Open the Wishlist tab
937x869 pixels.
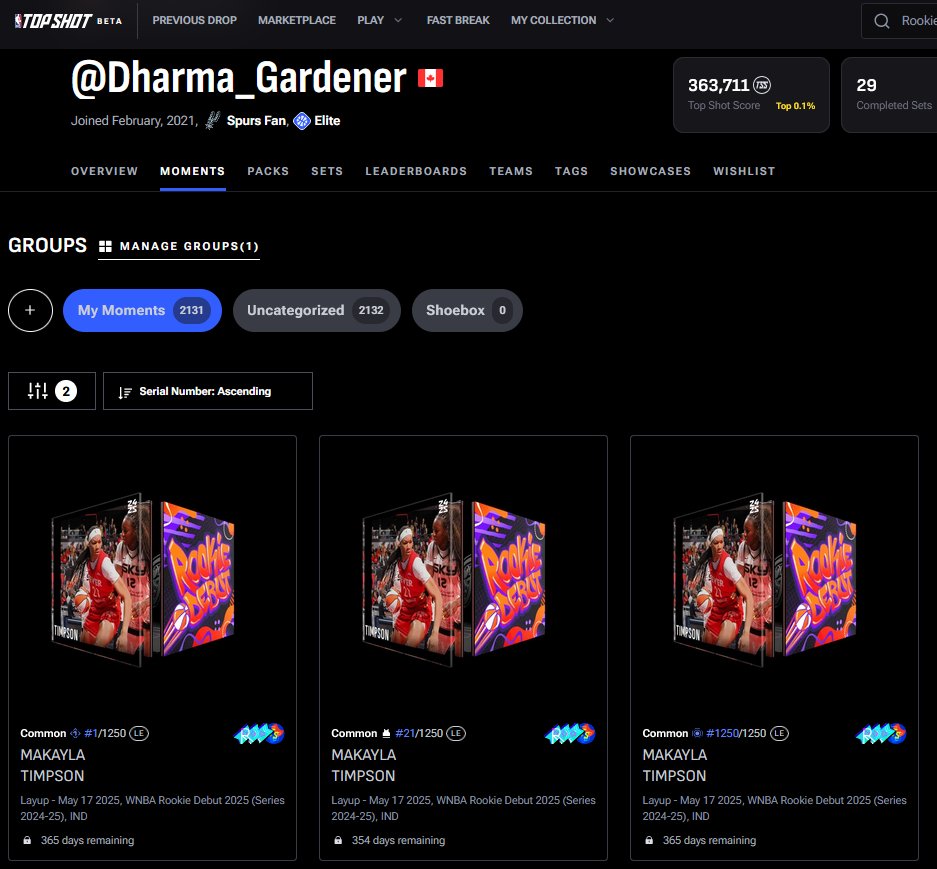[744, 171]
